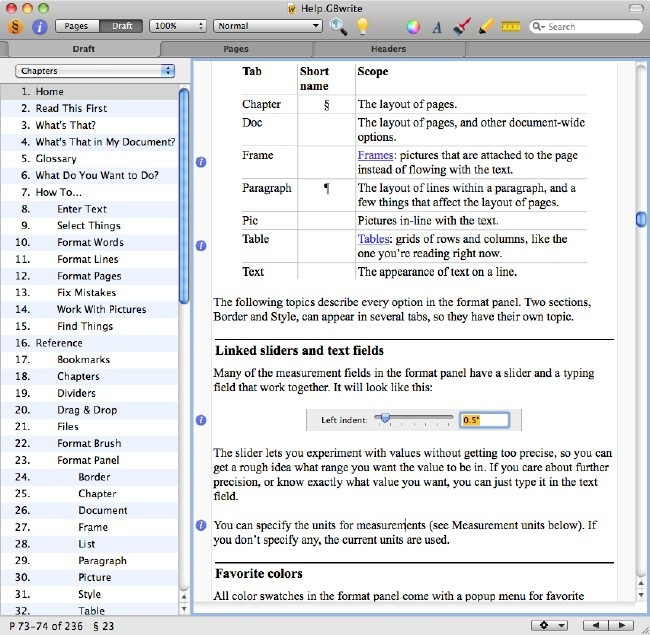
Task: Click info marker beside Table row
Action: click(201, 246)
